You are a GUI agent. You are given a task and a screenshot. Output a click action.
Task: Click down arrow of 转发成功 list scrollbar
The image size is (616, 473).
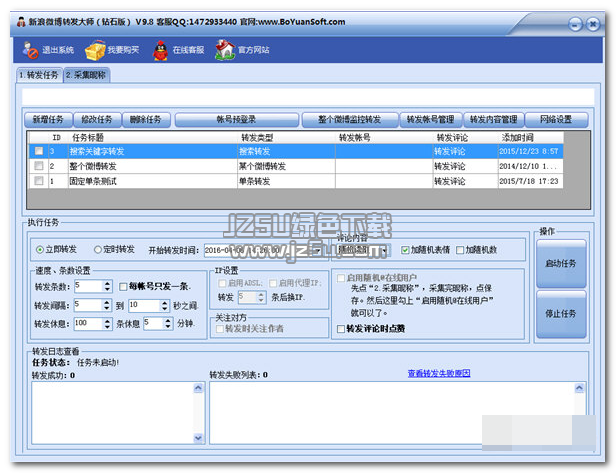[x=198, y=438]
